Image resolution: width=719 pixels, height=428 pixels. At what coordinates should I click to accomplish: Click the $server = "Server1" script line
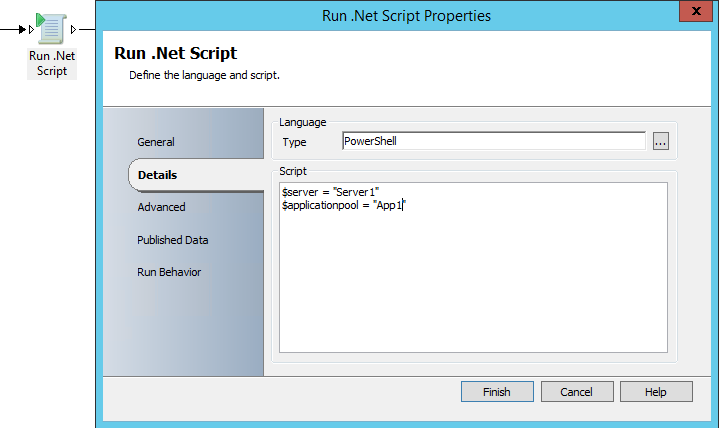pyautogui.click(x=331, y=192)
